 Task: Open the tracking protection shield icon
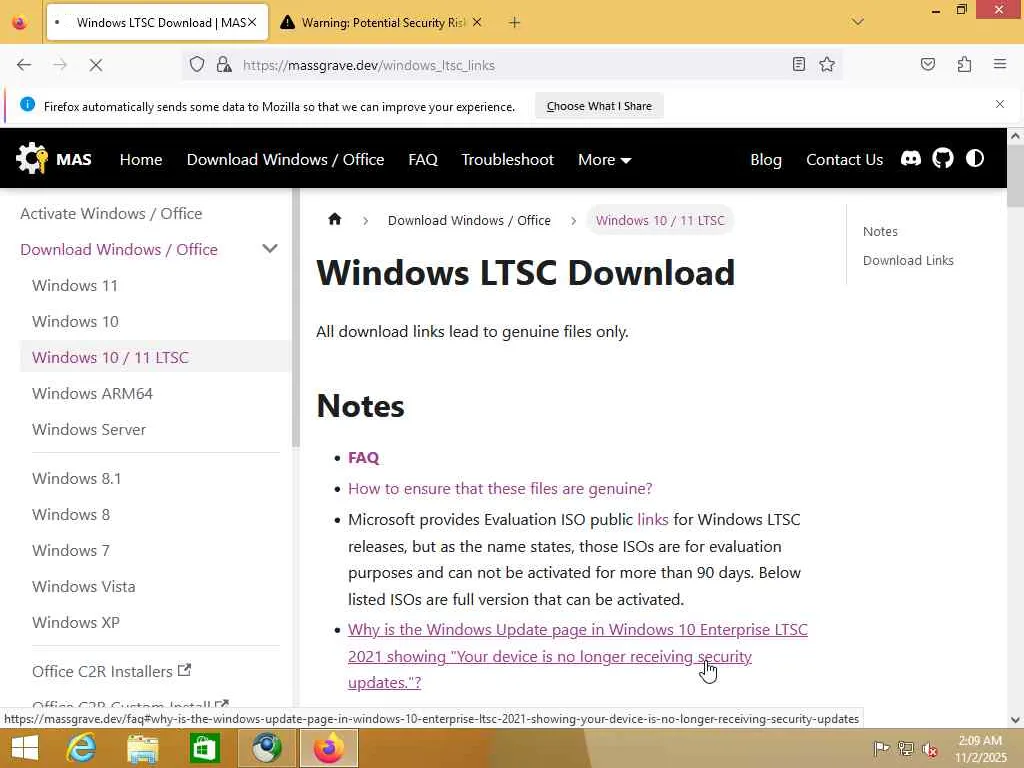coord(197,65)
